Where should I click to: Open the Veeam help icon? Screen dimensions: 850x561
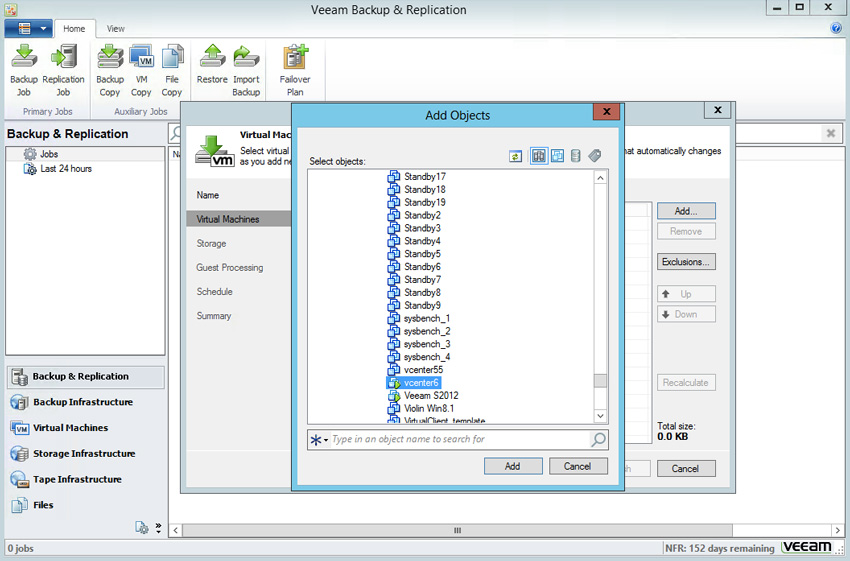tap(835, 28)
